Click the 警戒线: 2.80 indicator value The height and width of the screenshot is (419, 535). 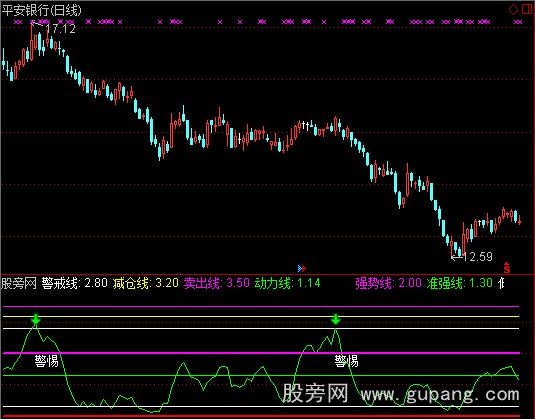(x=75, y=283)
